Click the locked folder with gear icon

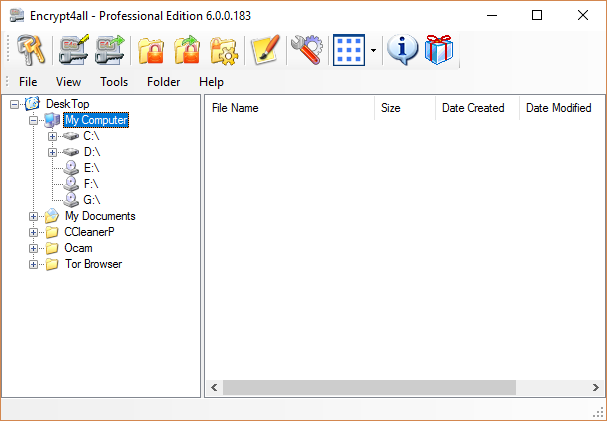tap(223, 50)
